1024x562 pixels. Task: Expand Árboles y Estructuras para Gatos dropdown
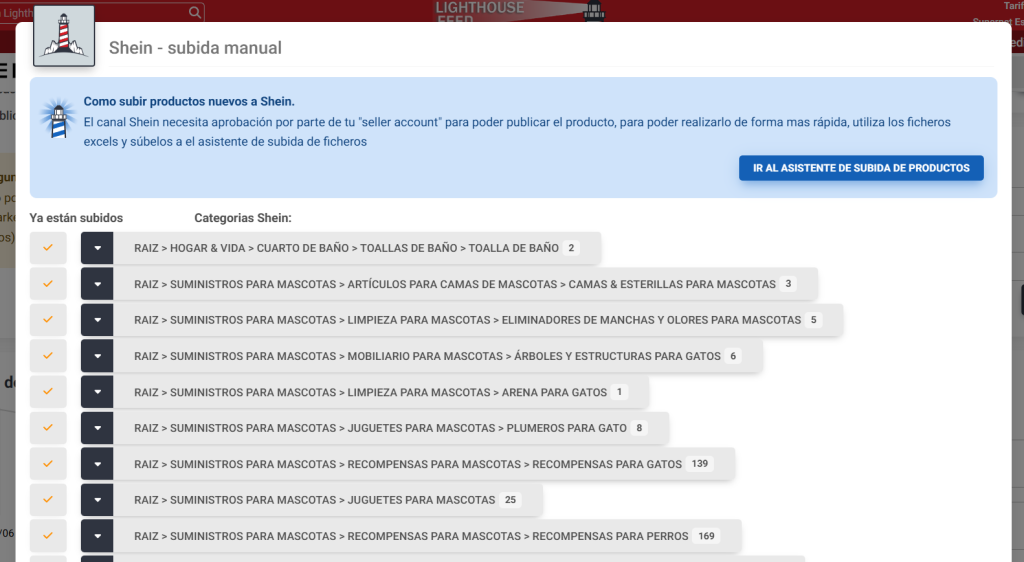[97, 356]
